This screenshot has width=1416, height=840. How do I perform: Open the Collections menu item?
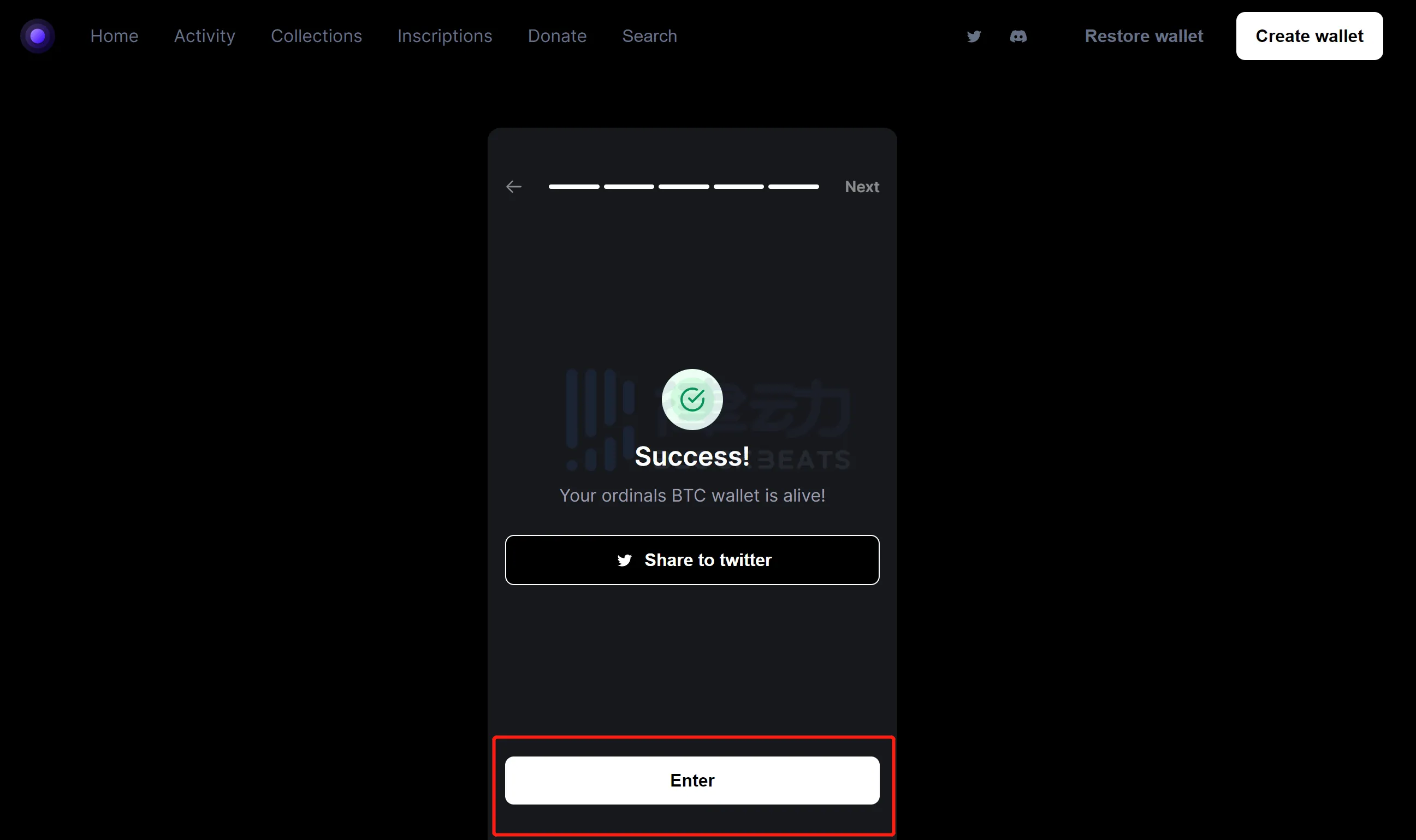[316, 36]
